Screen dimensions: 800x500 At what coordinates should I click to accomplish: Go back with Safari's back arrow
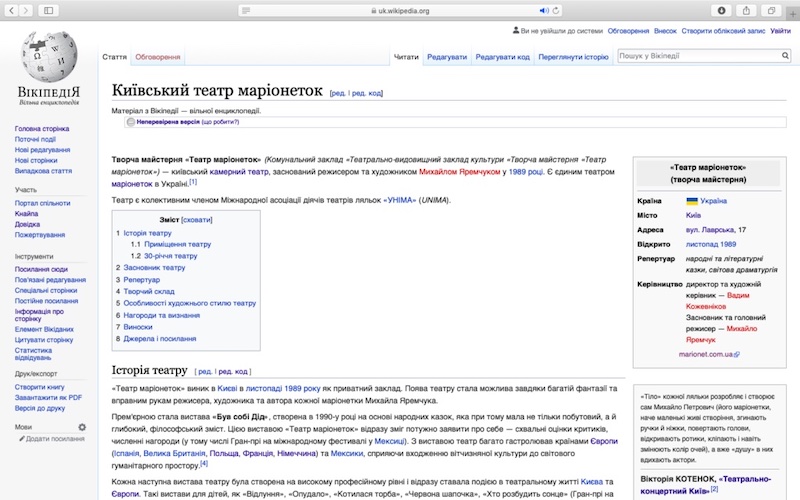tap(11, 10)
